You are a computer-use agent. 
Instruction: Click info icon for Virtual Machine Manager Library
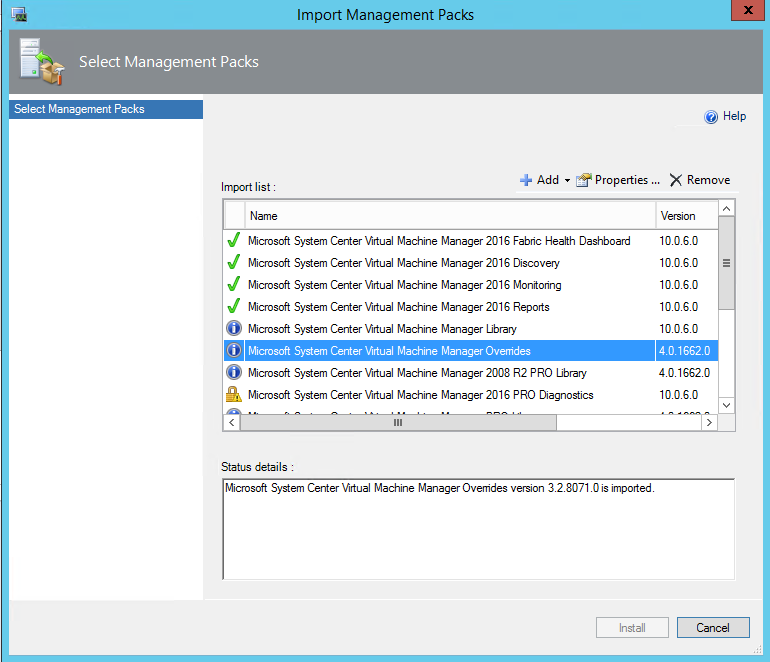[x=234, y=329]
